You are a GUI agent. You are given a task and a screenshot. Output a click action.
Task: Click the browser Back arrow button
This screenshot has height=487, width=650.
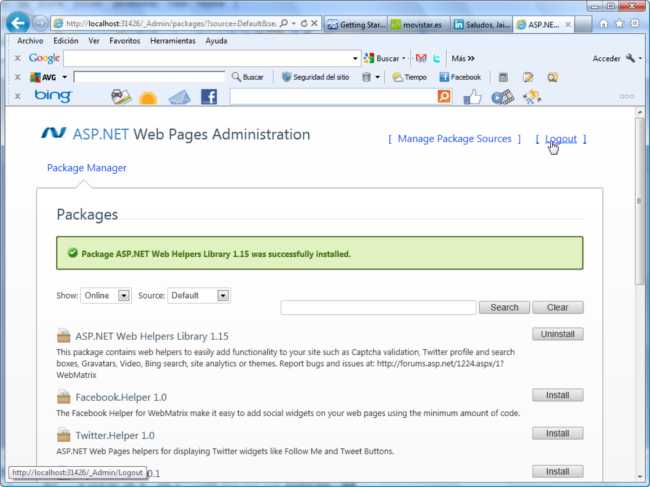click(x=16, y=22)
